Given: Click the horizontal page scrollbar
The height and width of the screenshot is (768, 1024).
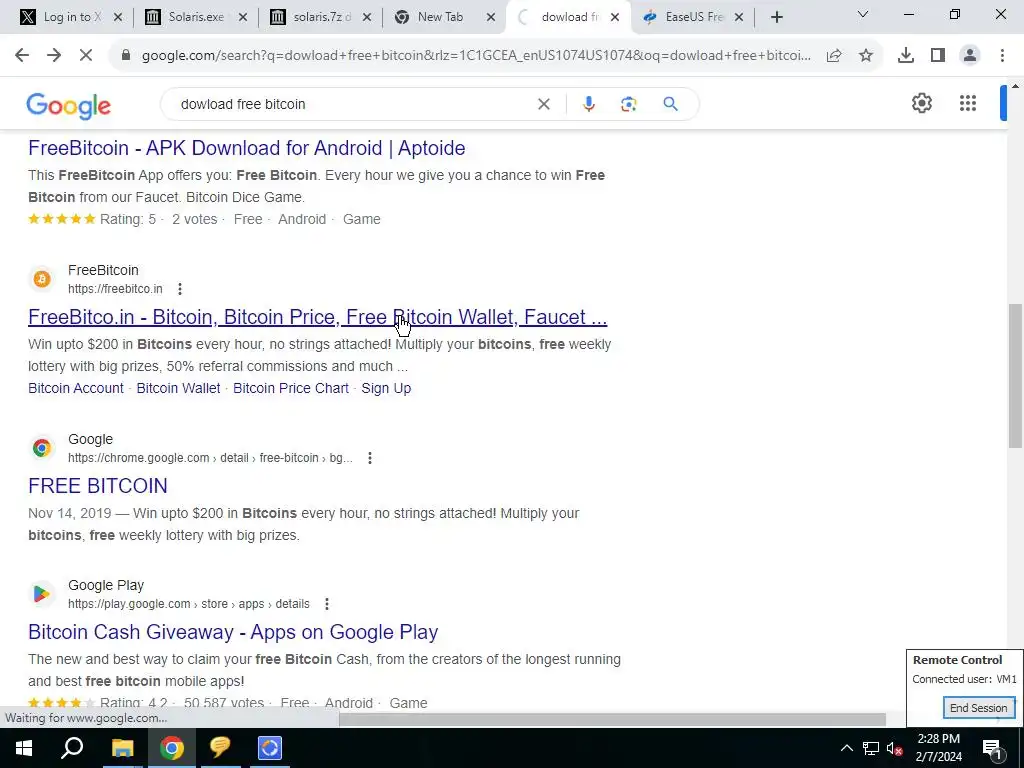Looking at the screenshot, I should pyautogui.click(x=612, y=720).
